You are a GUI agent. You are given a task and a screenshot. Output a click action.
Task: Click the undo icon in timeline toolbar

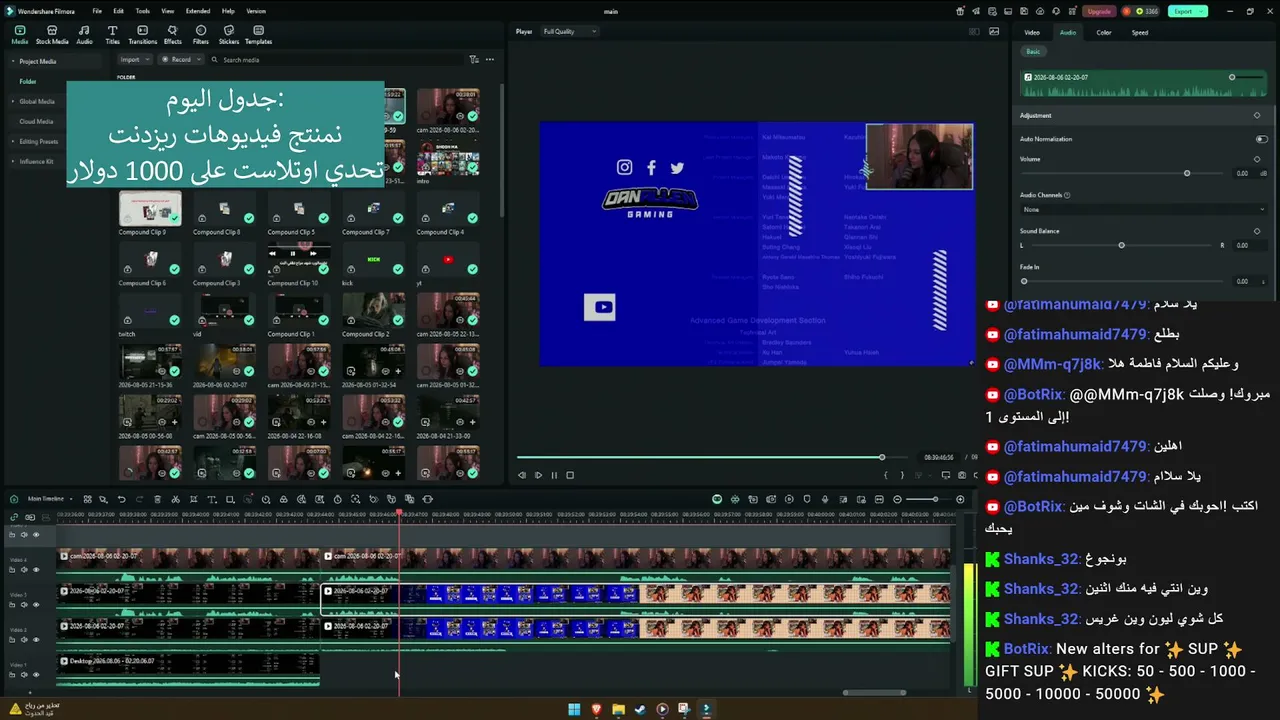[x=122, y=499]
